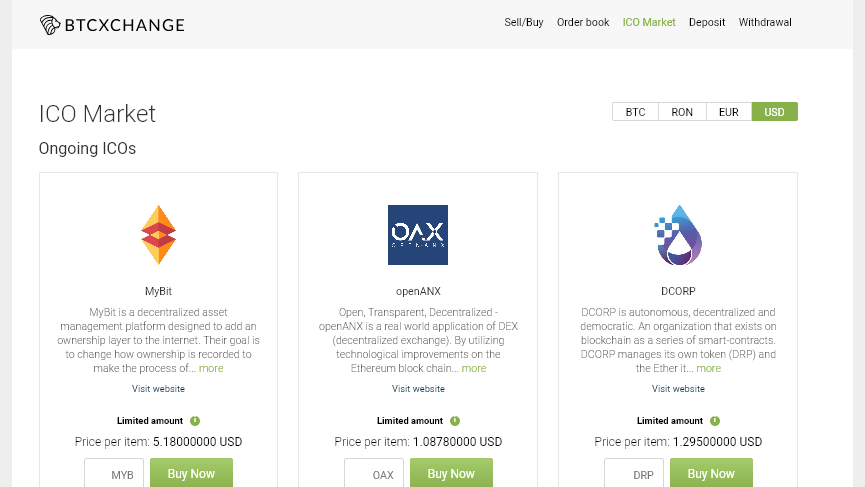Click the info icon beside openANX Limited amount
Viewport: 865px width, 487px height.
pyautogui.click(x=455, y=421)
